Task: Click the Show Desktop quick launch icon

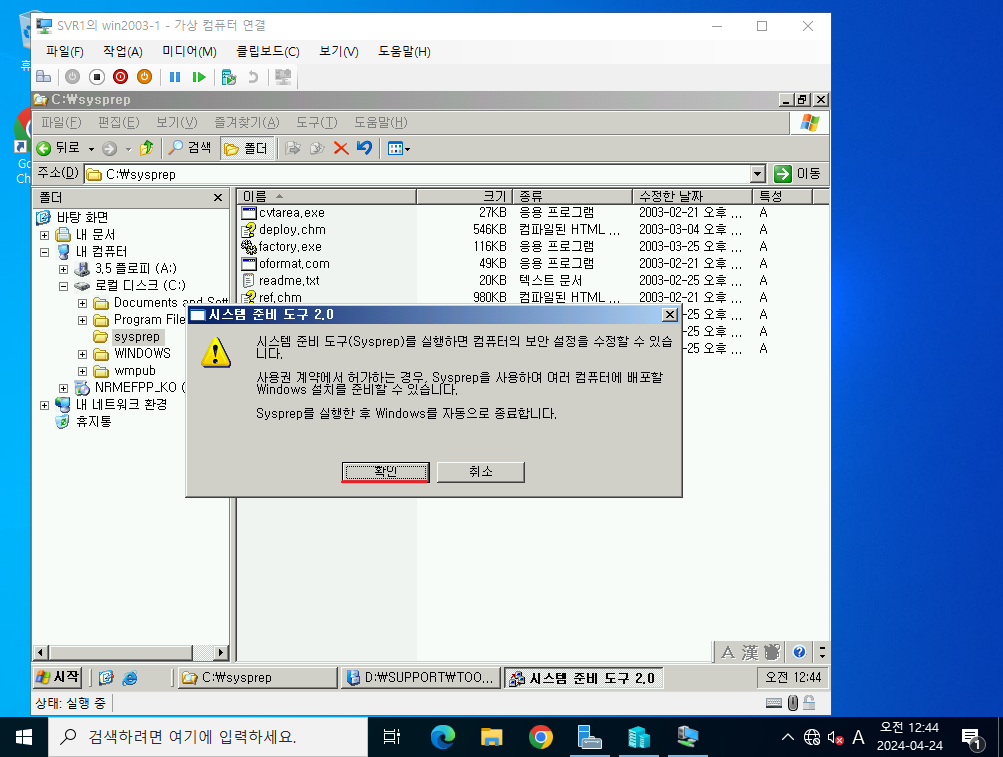Action: [106, 678]
